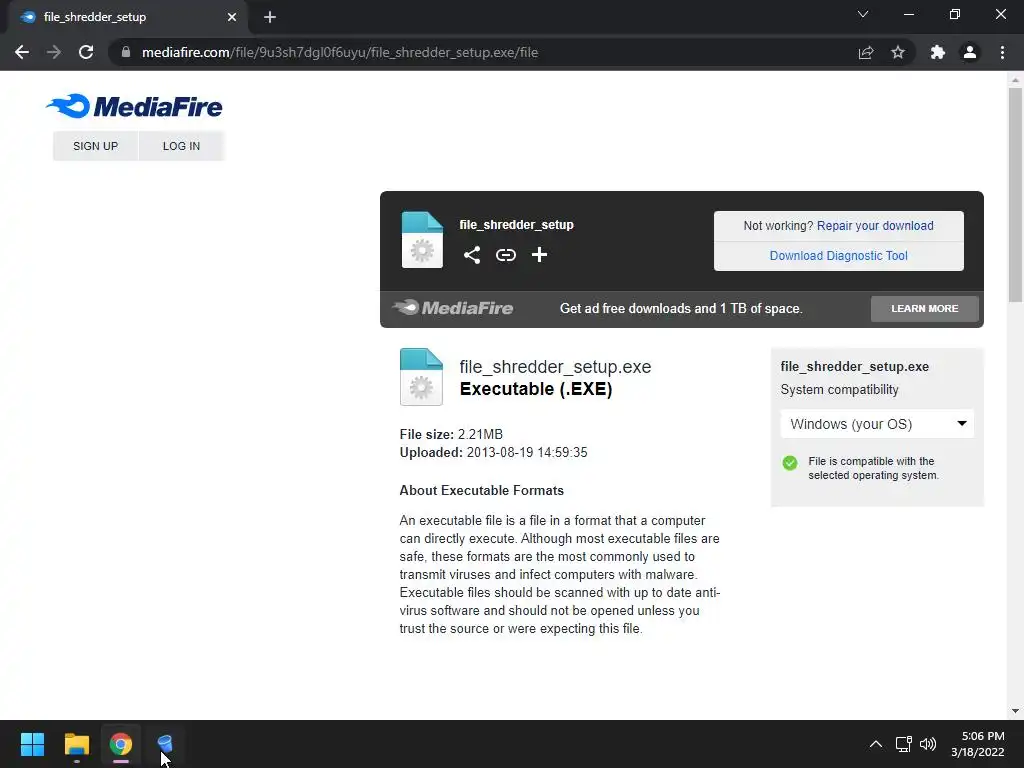Image resolution: width=1024 pixels, height=768 pixels.
Task: Click the Uploaded 2013-08-19 14:59:35 text
Action: [x=494, y=453]
